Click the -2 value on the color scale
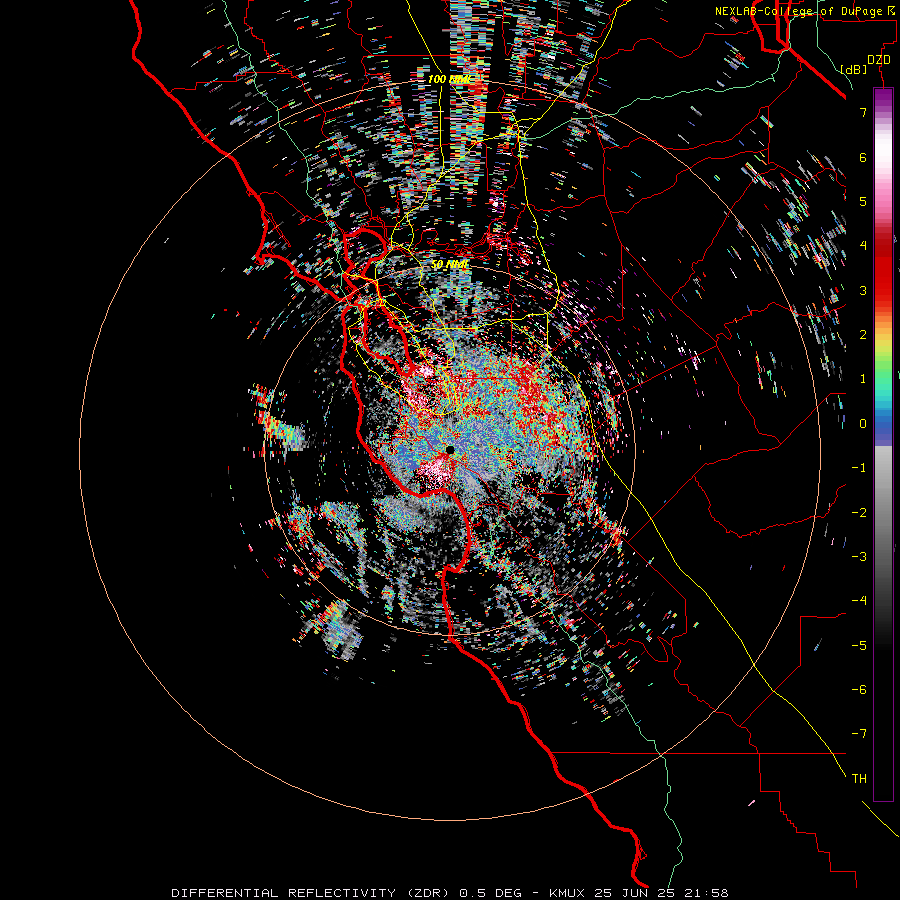The image size is (900, 900). (859, 513)
